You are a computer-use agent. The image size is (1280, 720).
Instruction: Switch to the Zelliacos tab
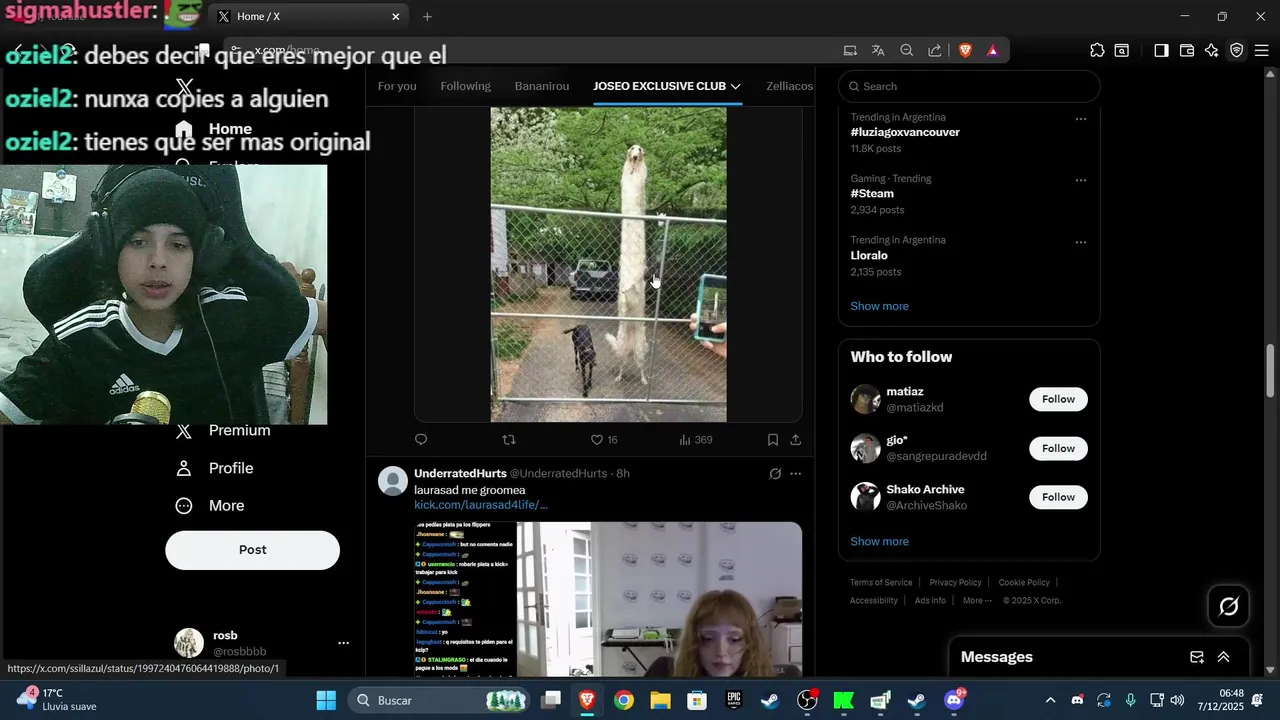[x=789, y=86]
